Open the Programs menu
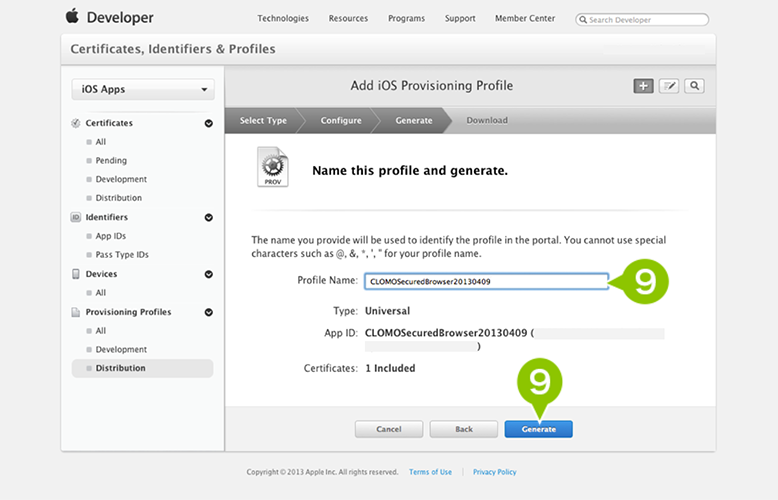Screen dimensions: 778x500 [x=406, y=18]
